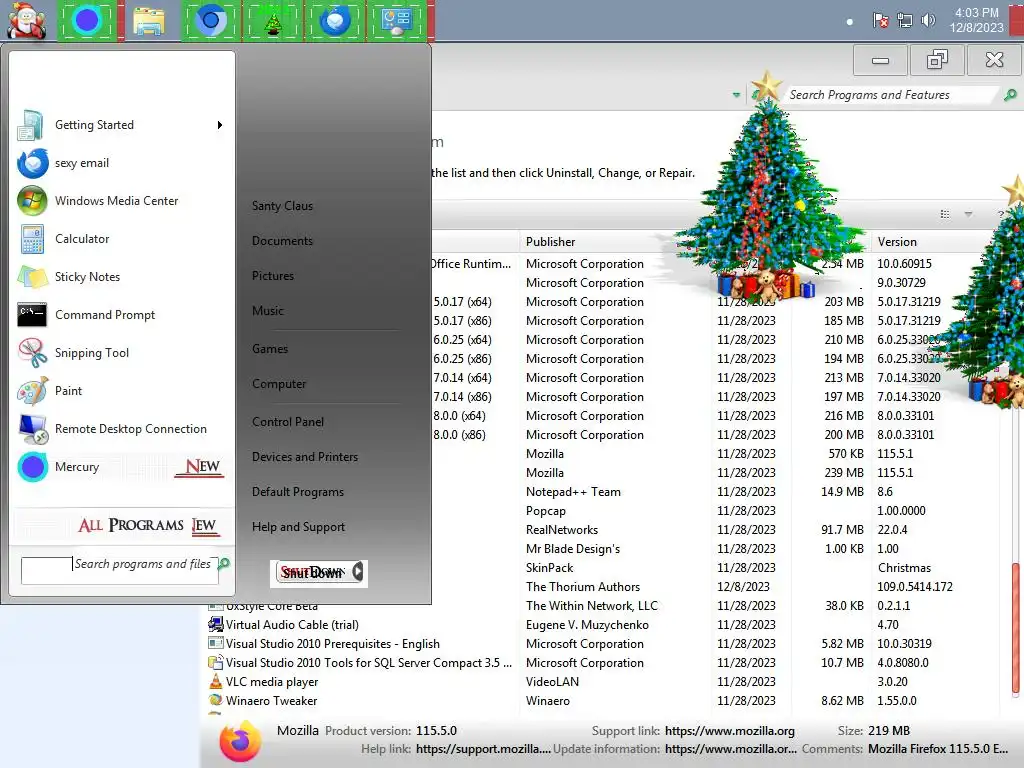
Task: Click the Mr Blade Design's publisher cell
Action: [x=573, y=549]
